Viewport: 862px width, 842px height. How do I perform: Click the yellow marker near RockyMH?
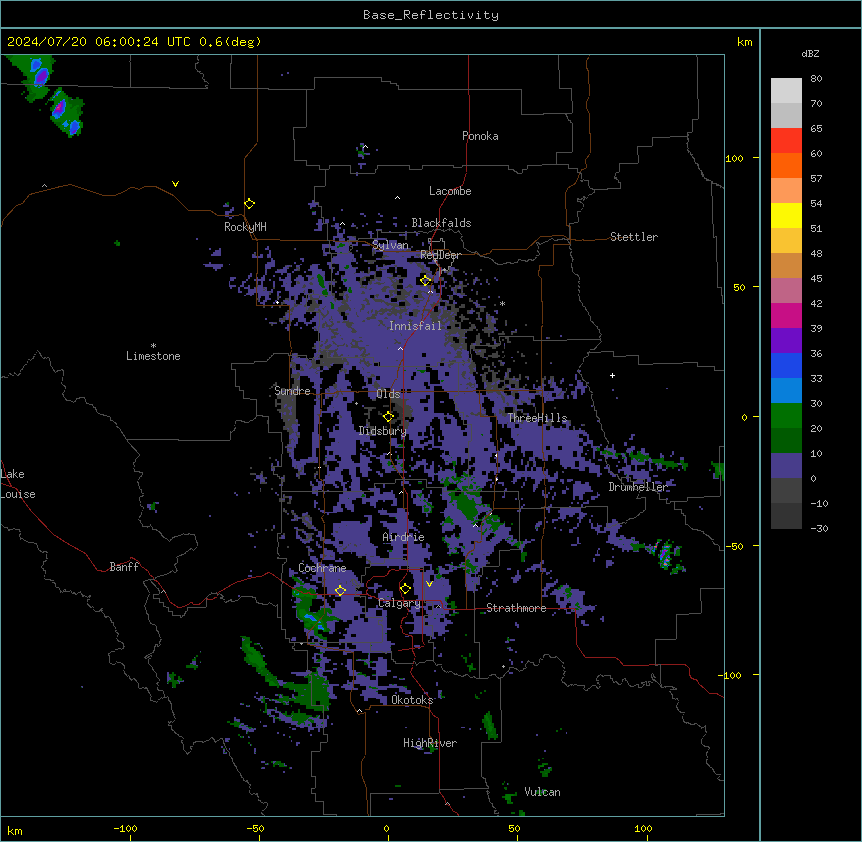coord(250,203)
